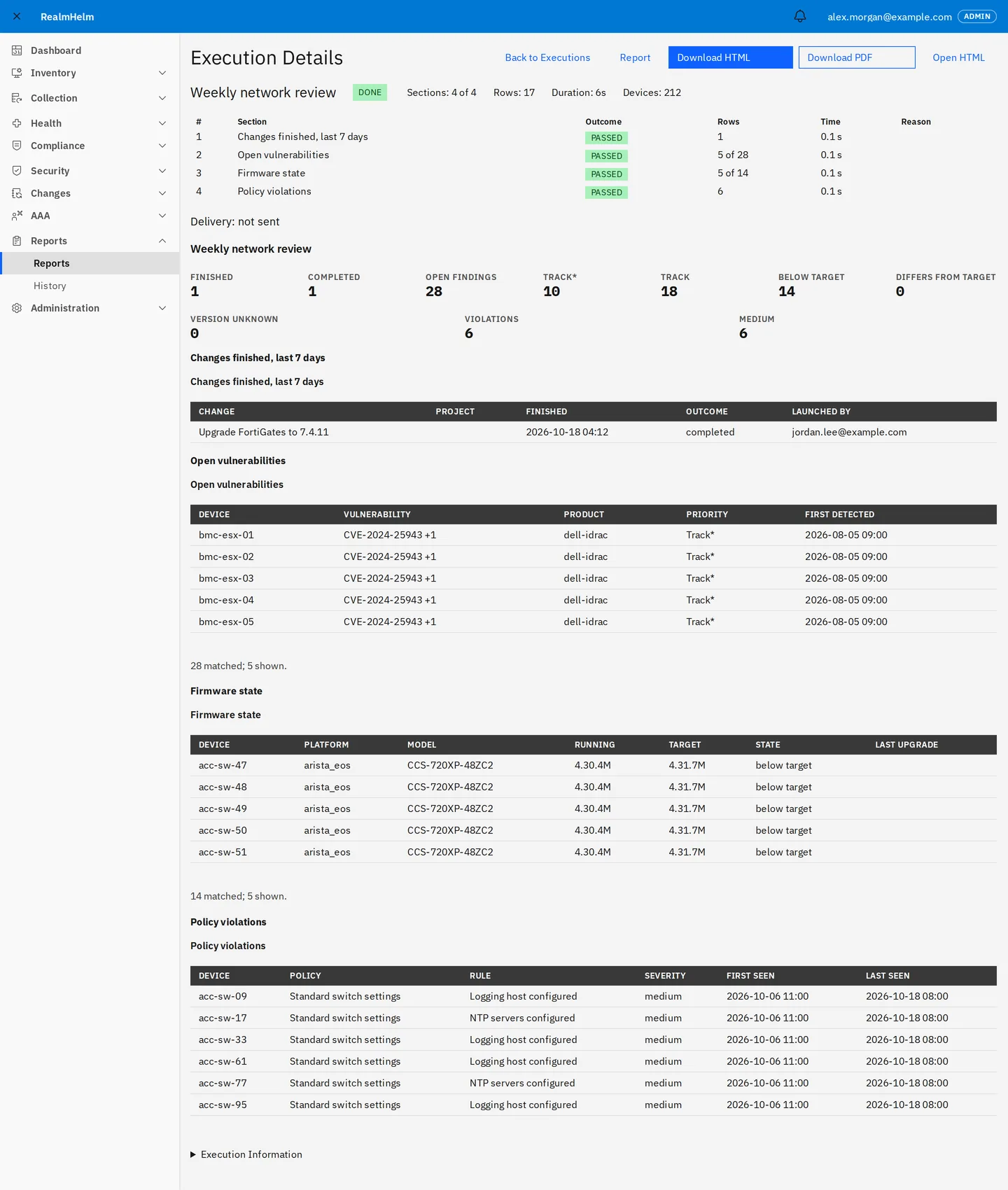Expand the Compliance menu chevron

click(162, 146)
